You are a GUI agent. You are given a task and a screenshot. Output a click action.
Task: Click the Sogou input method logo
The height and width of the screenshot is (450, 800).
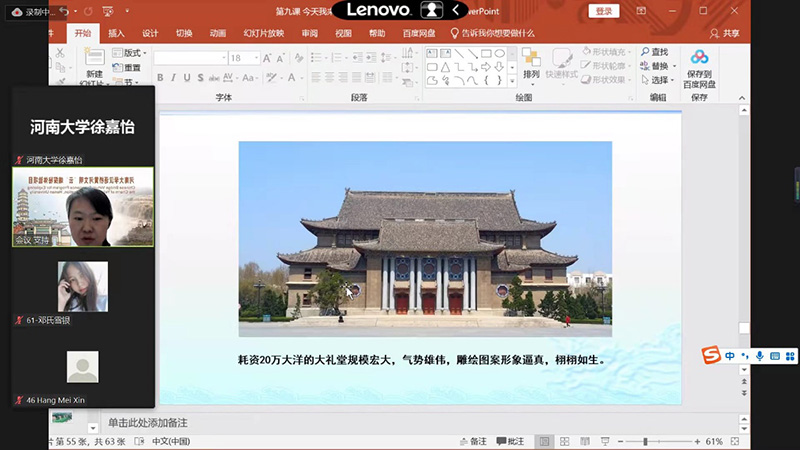coord(710,356)
